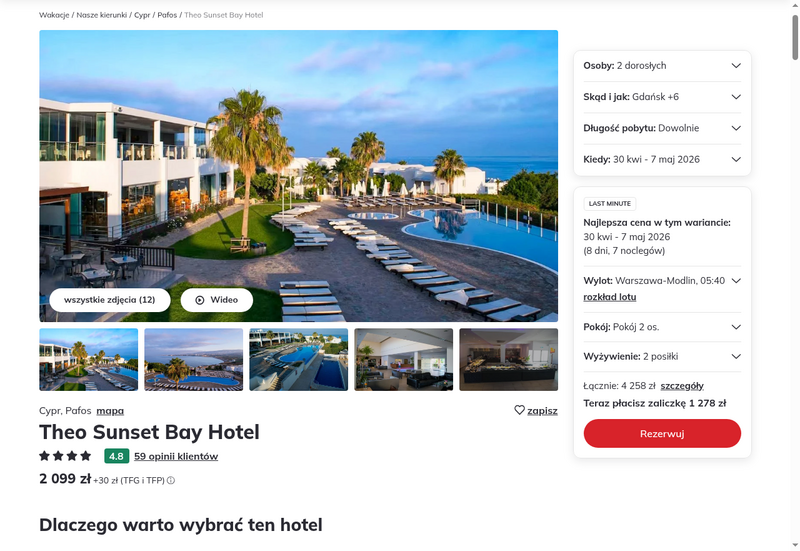View rozkład lotu flight schedule
The height and width of the screenshot is (551, 800).
pyautogui.click(x=610, y=297)
